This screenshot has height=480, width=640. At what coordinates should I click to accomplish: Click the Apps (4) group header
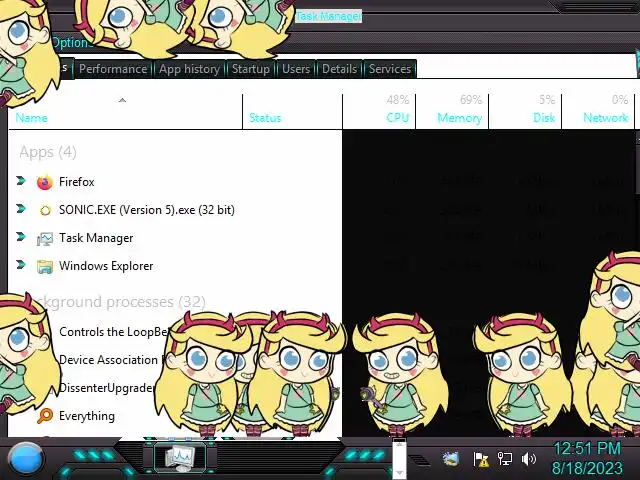click(48, 152)
